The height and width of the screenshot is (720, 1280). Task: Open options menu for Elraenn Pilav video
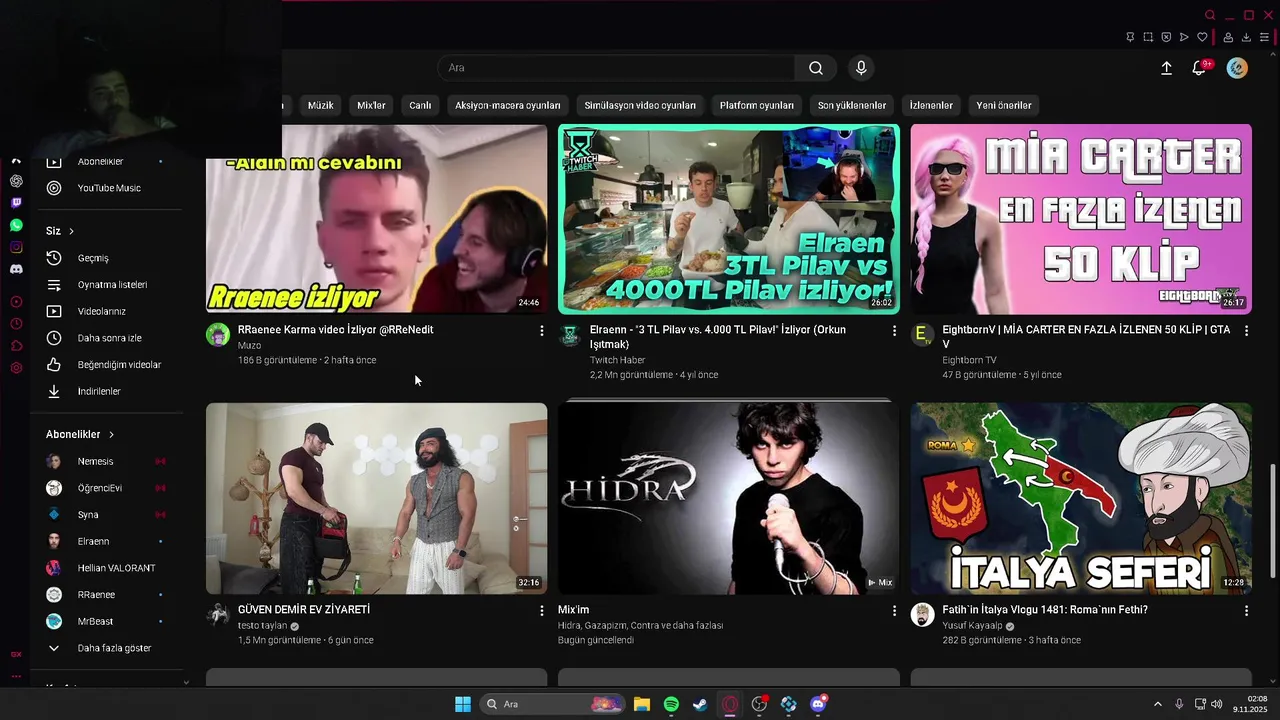click(894, 330)
